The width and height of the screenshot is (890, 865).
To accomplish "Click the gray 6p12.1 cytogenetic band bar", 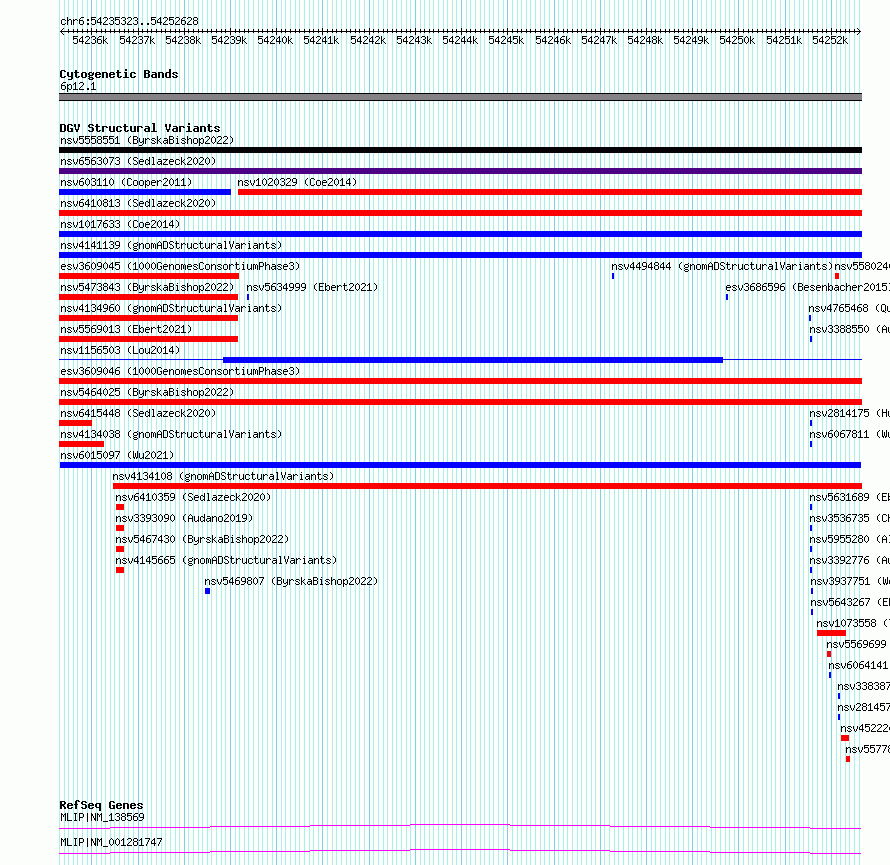I will tap(460, 97).
